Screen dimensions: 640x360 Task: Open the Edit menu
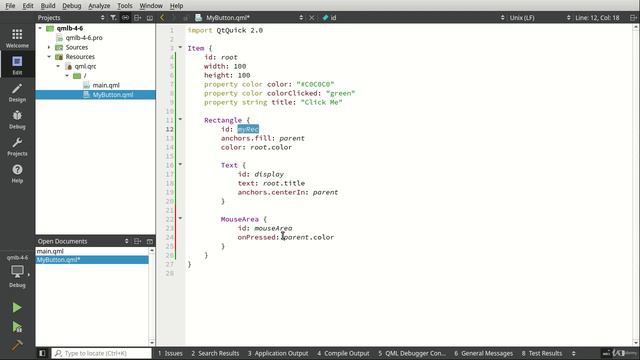pos(28,6)
